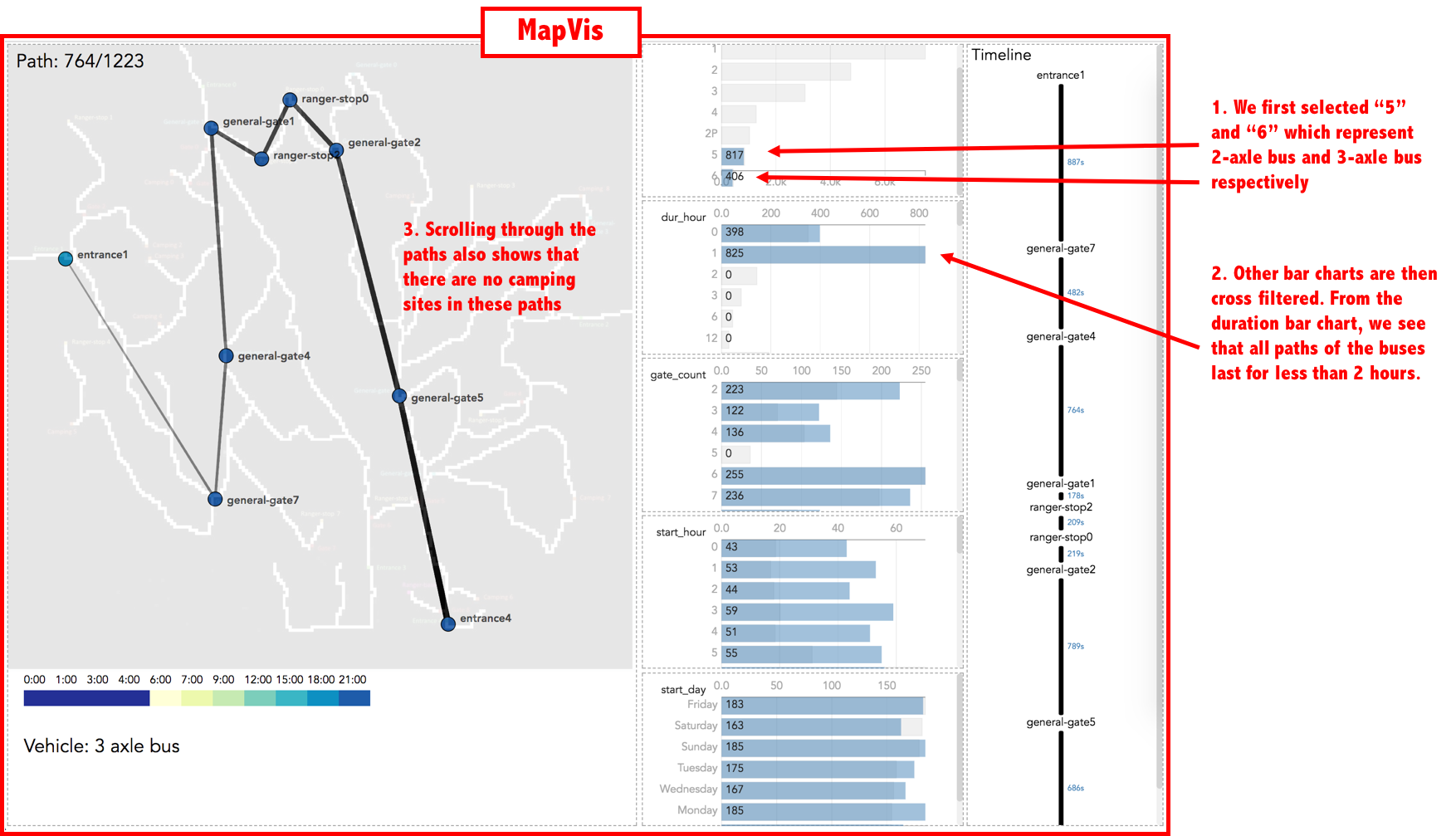Toggle the gate_count 6 bar with 255
The image size is (1456, 836).
[x=822, y=475]
